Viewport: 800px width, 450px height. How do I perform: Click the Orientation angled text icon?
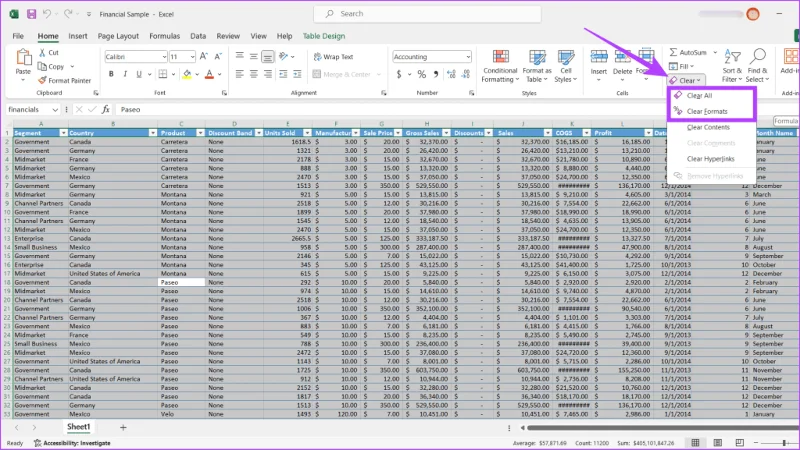tap(284, 56)
